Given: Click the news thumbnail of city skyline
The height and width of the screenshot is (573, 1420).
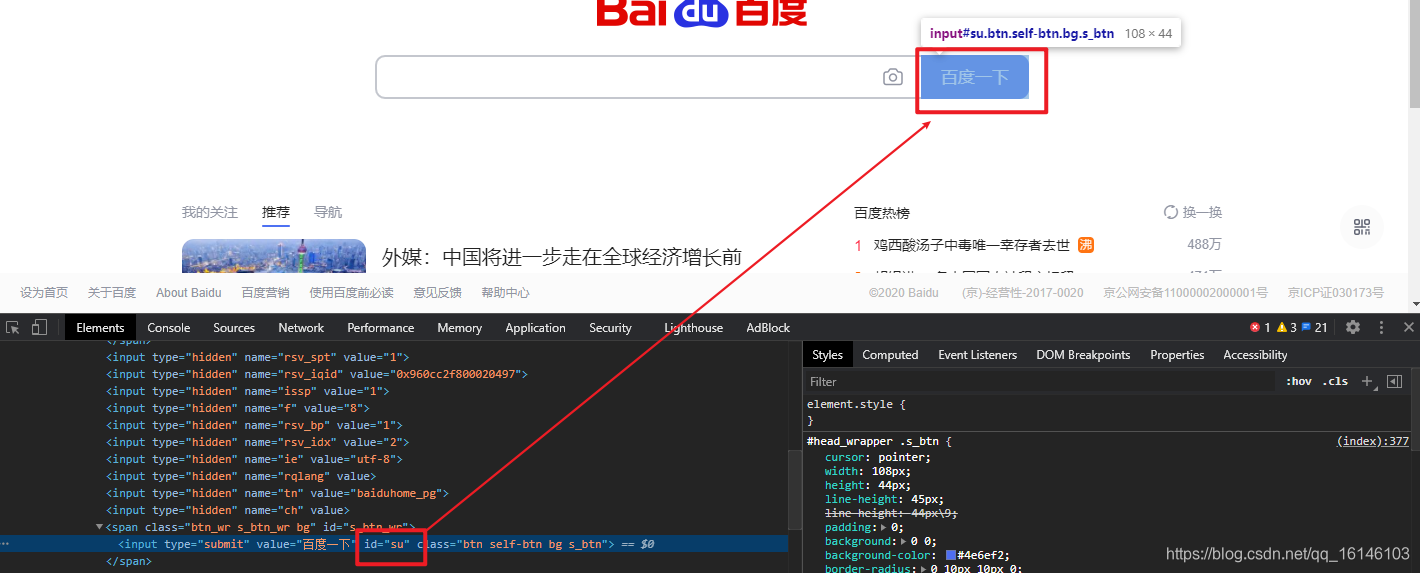Looking at the screenshot, I should [274, 256].
